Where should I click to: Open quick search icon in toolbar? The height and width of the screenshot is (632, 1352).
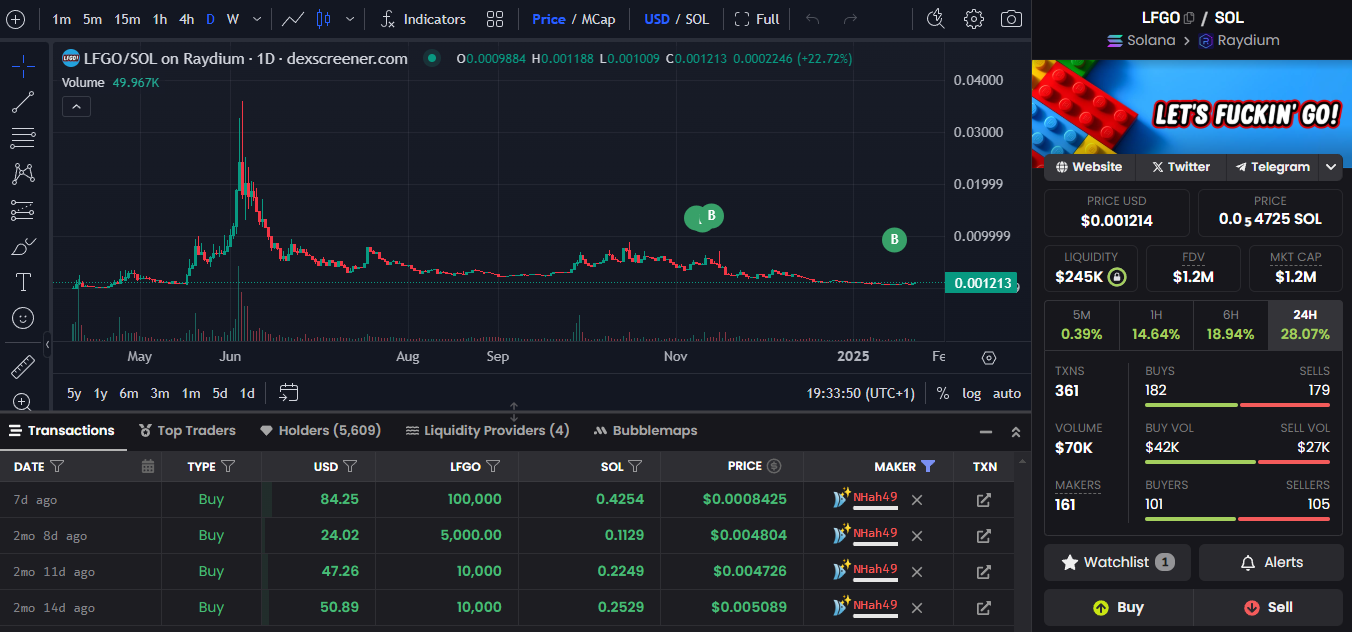pyautogui.click(x=935, y=19)
